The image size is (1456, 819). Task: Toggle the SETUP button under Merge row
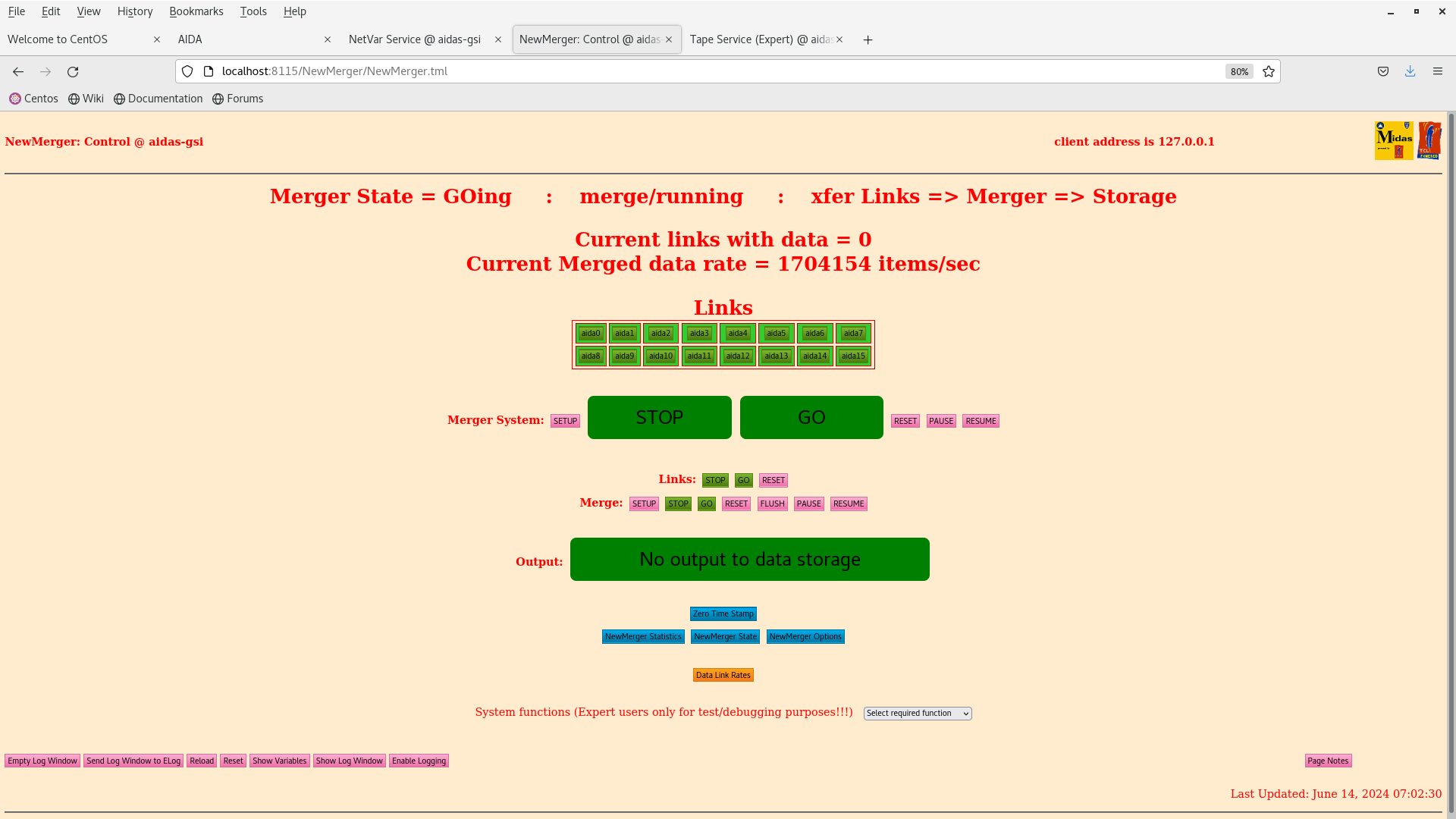pos(643,503)
